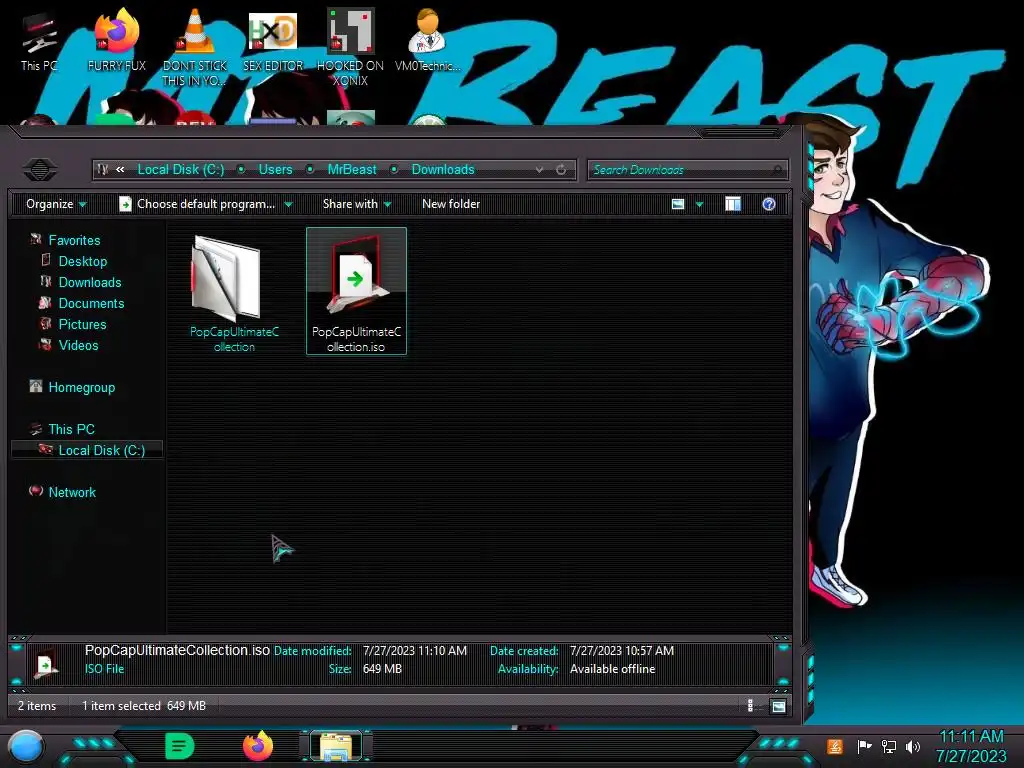Open network status tray icon

click(x=888, y=746)
